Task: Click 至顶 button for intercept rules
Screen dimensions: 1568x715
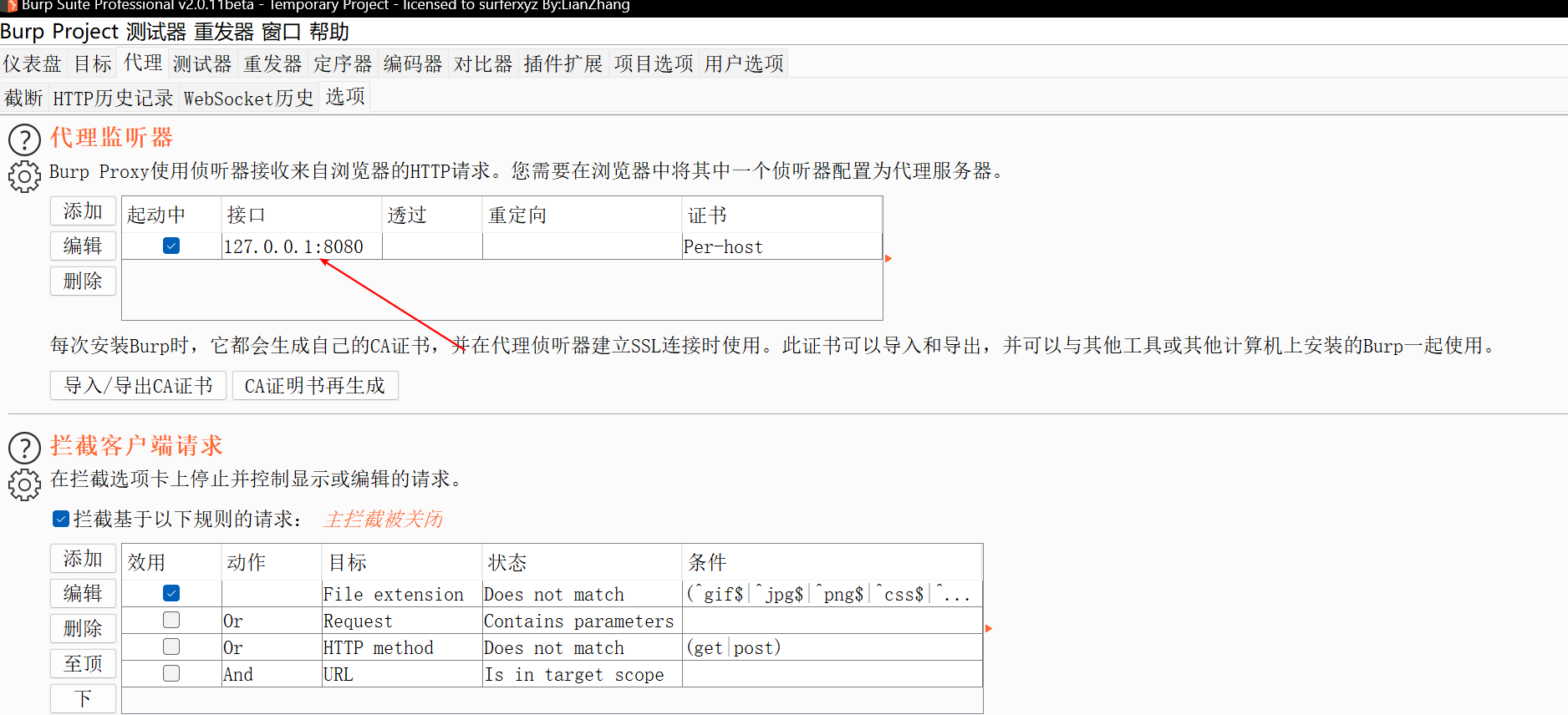Action: coord(83,663)
